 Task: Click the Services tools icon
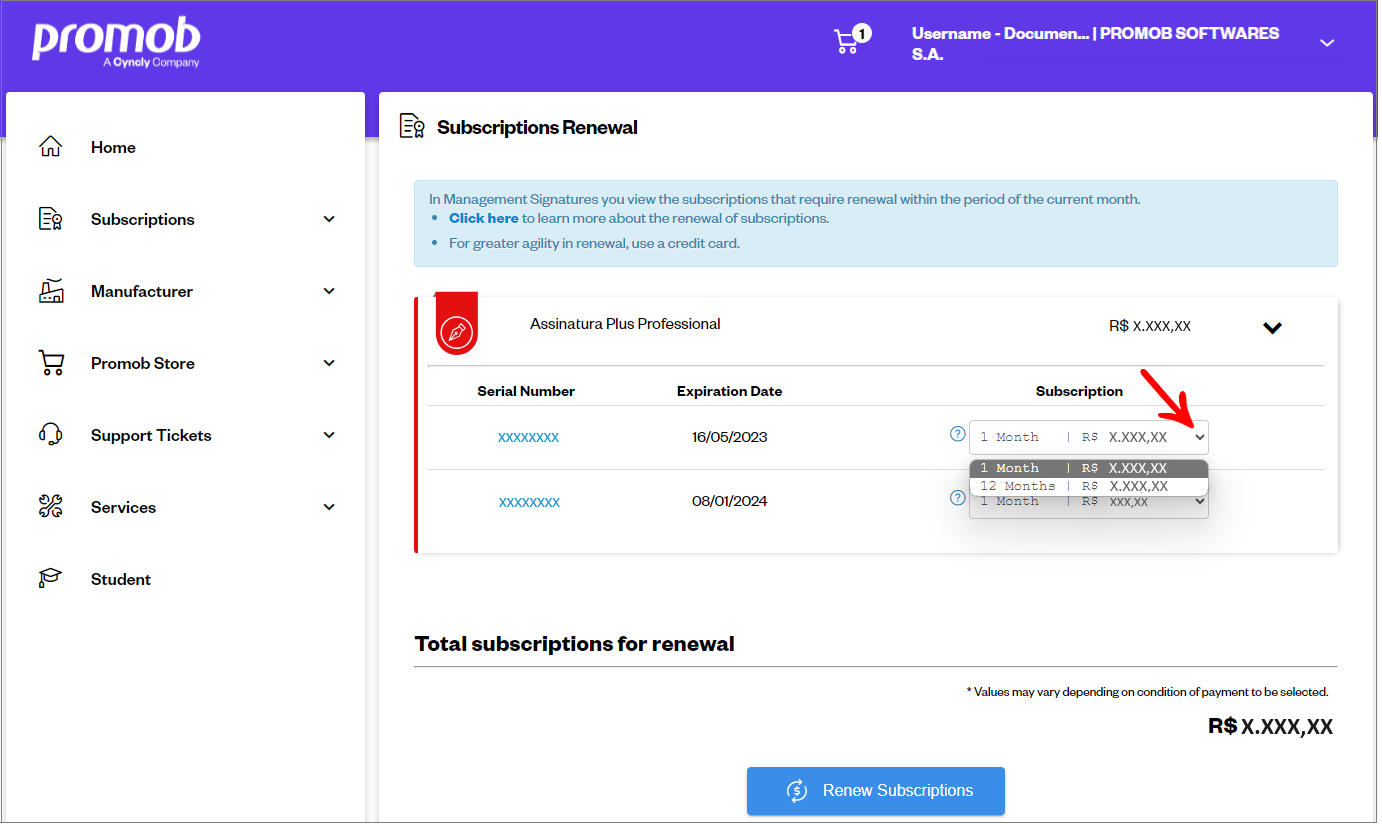pyautogui.click(x=51, y=507)
